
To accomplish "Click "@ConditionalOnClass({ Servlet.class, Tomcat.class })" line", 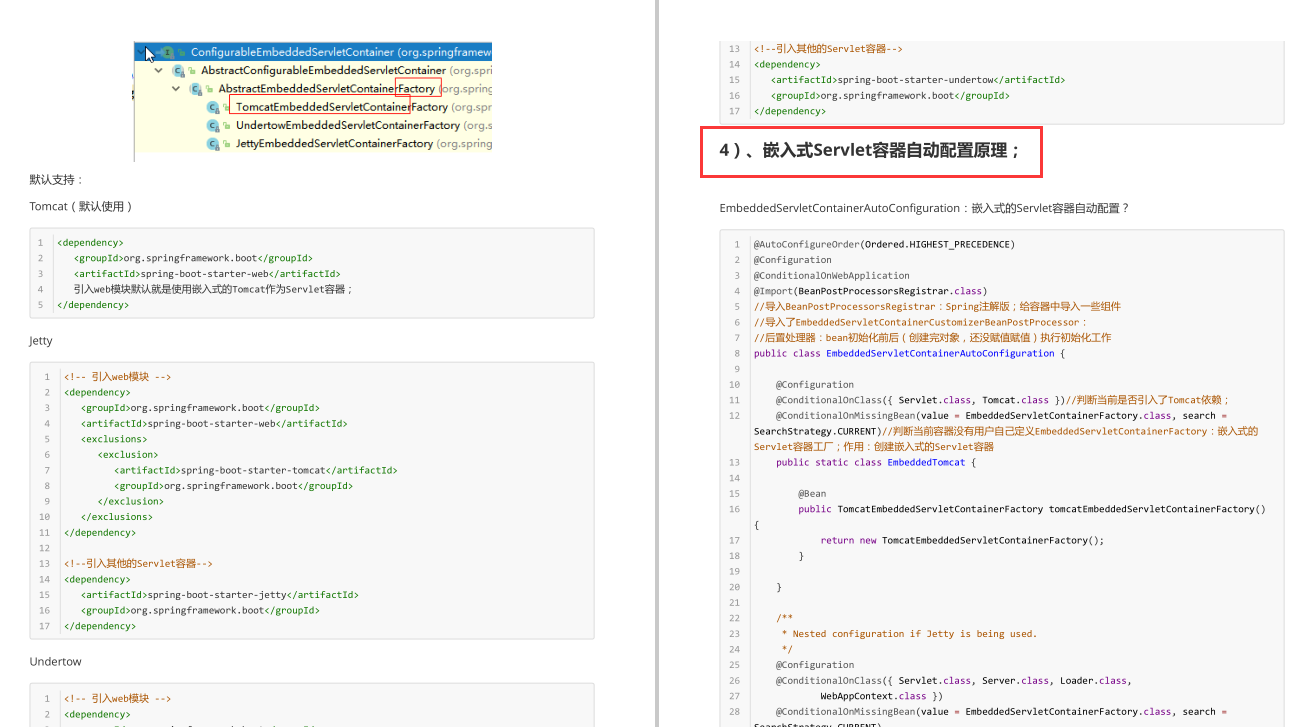I will click(x=920, y=400).
